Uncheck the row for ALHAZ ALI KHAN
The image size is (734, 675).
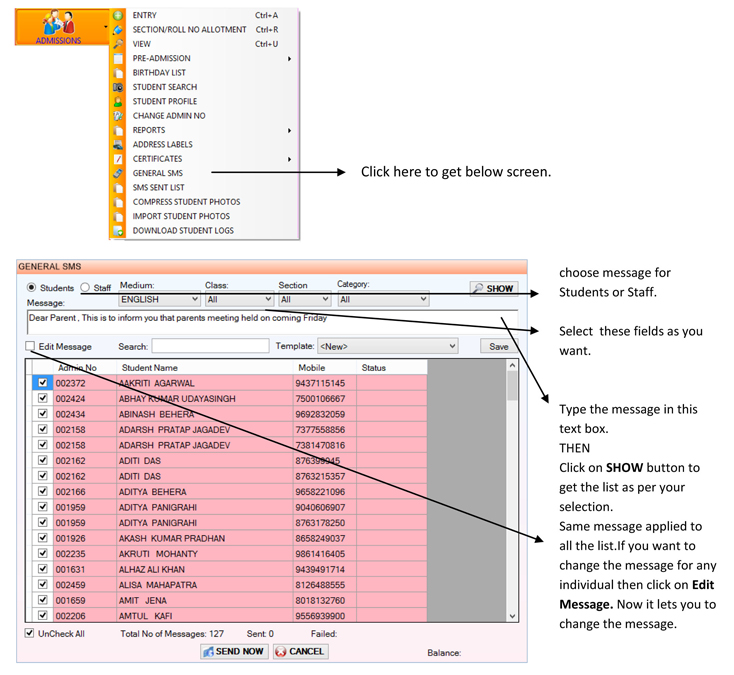tap(43, 569)
